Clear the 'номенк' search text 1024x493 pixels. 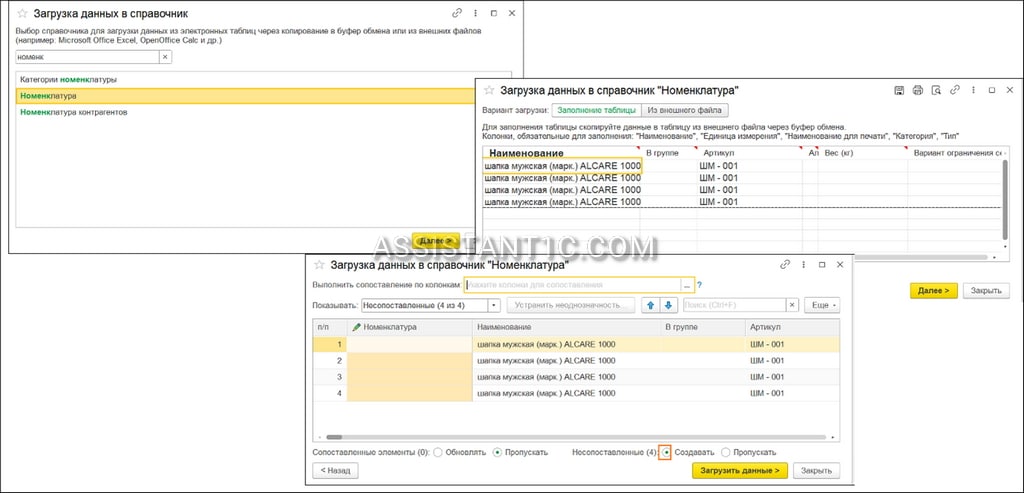[165, 57]
